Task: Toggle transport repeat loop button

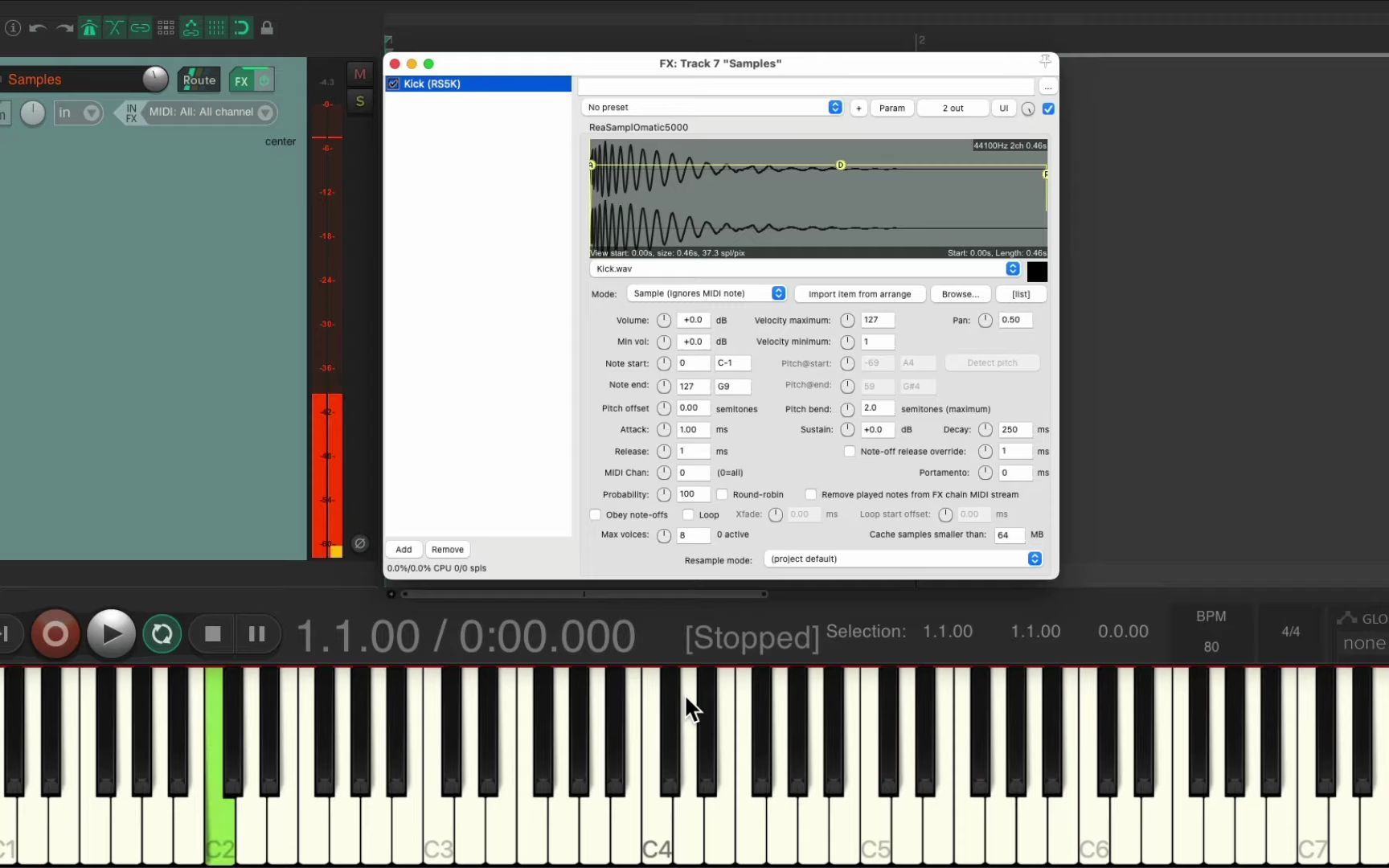Action: [x=162, y=634]
